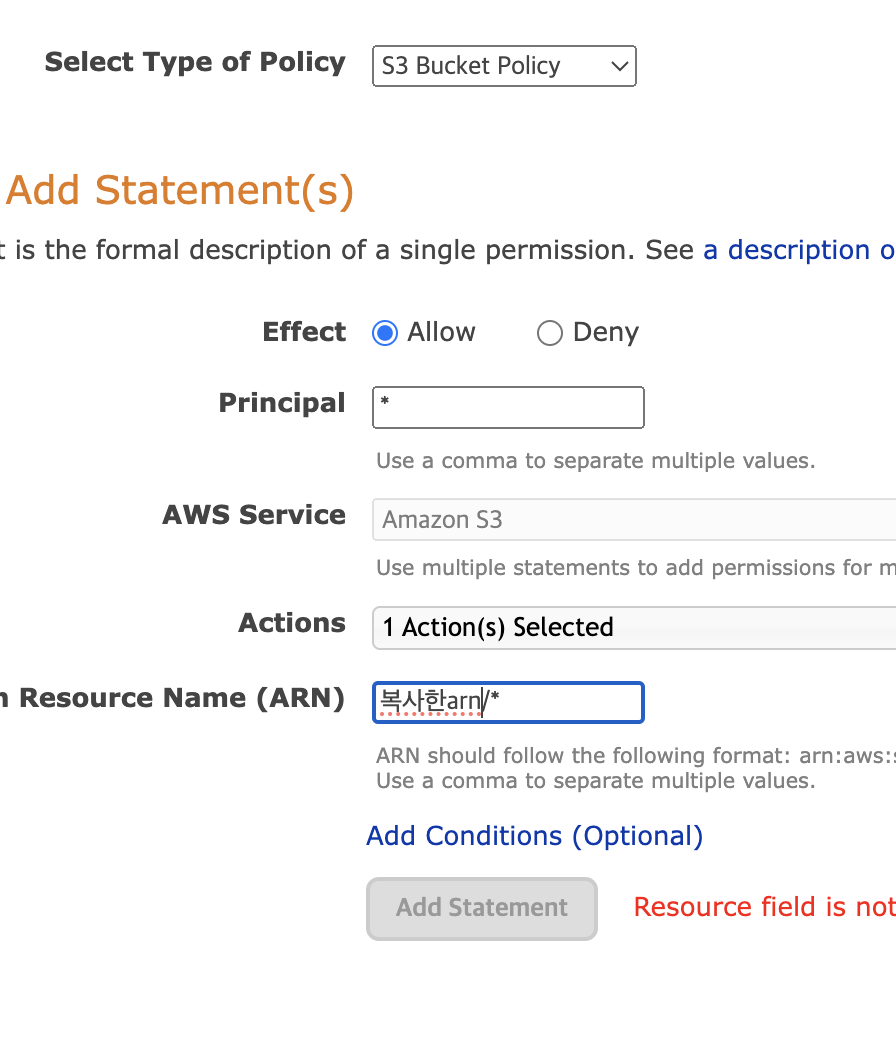Focus the Amazon Resource Name field
Viewport: 896px width, 1040px height.
coord(507,702)
